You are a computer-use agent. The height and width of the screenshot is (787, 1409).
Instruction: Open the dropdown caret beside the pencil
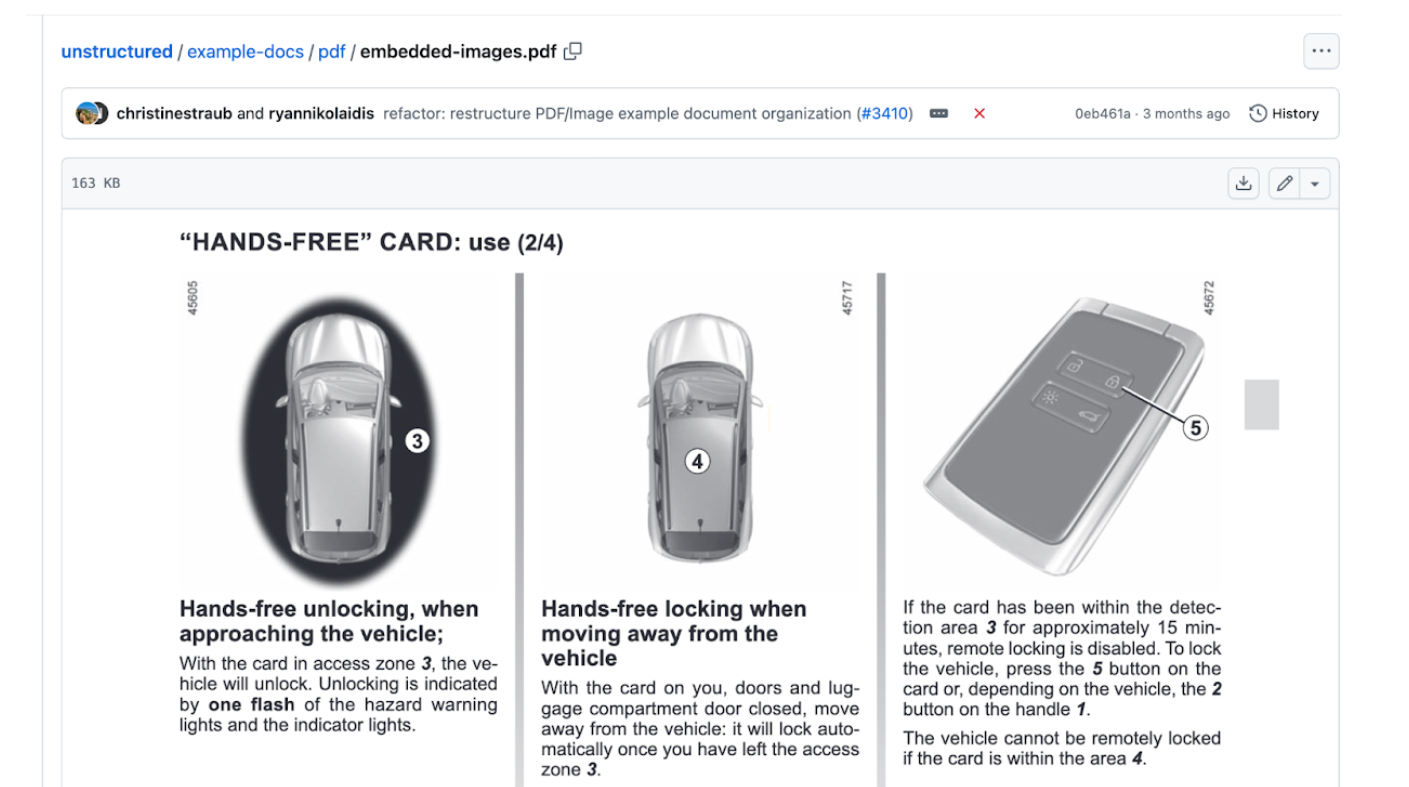point(1315,183)
